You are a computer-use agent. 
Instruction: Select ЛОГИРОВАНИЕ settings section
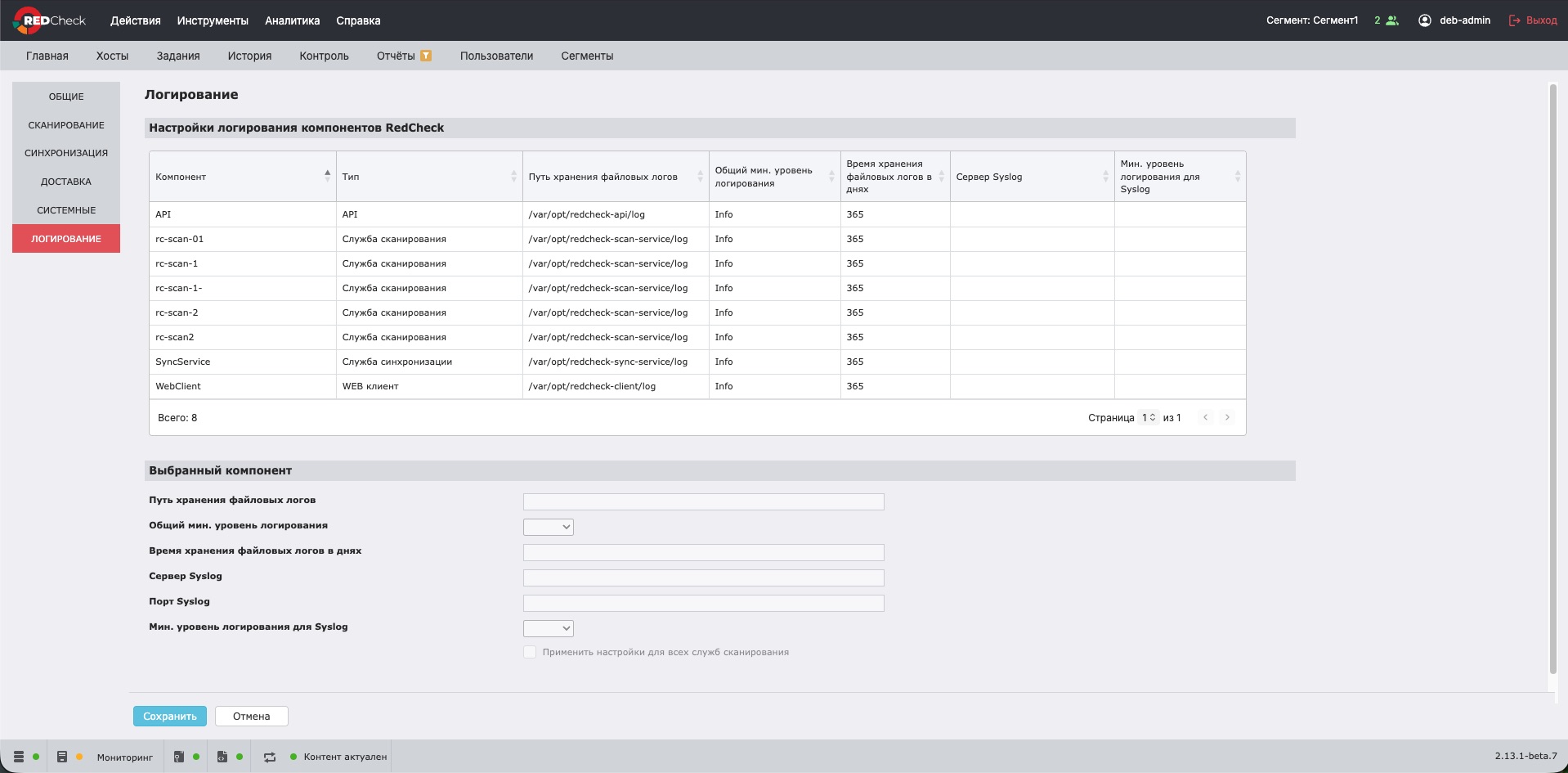66,239
